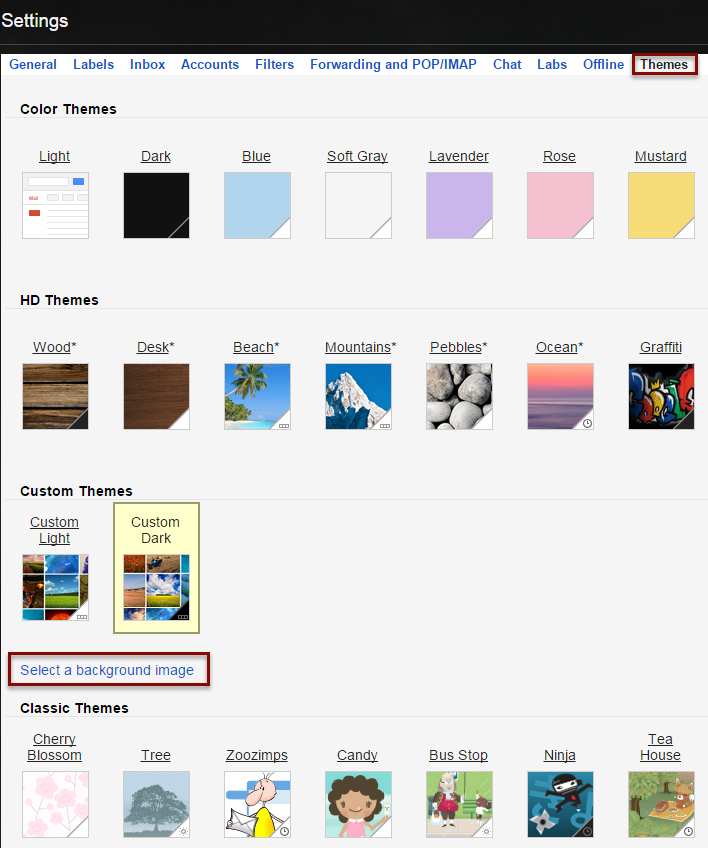Click the Ocean* theme name link
The height and width of the screenshot is (848, 708).
(560, 347)
